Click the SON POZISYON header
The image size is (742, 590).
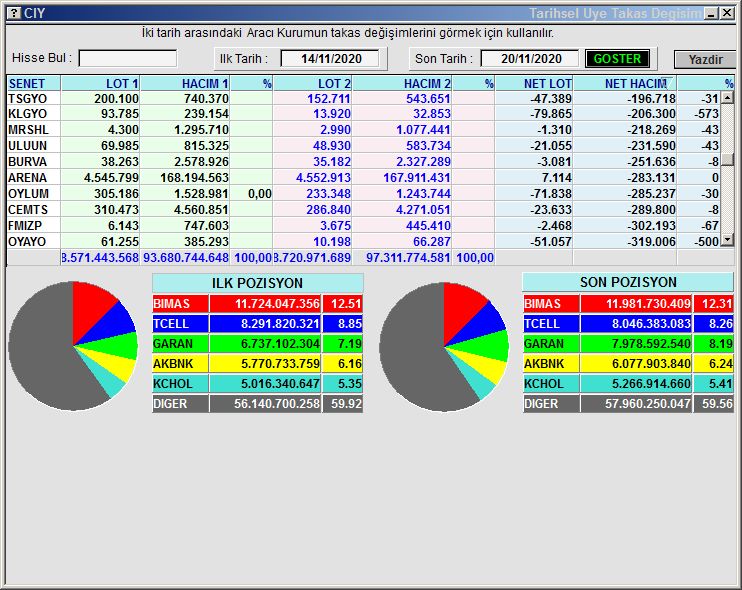[x=628, y=282]
